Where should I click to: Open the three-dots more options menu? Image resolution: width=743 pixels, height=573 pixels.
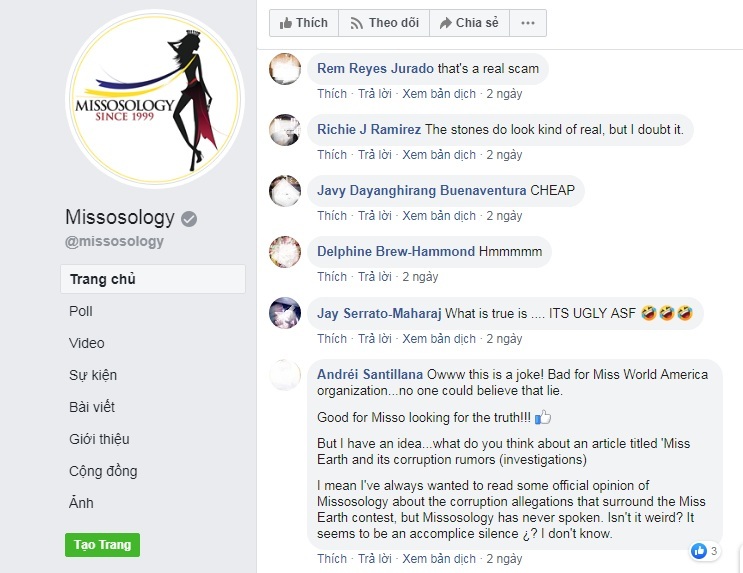pos(528,23)
